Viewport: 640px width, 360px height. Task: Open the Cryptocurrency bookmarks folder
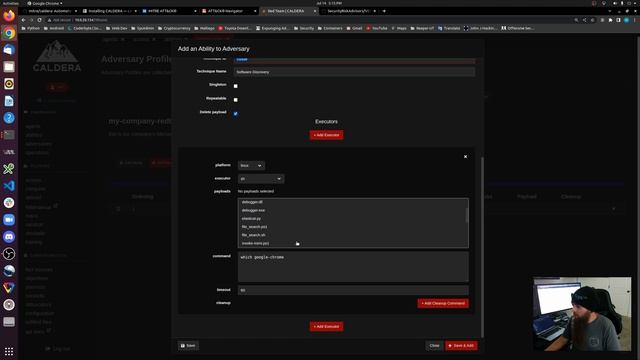174,29
